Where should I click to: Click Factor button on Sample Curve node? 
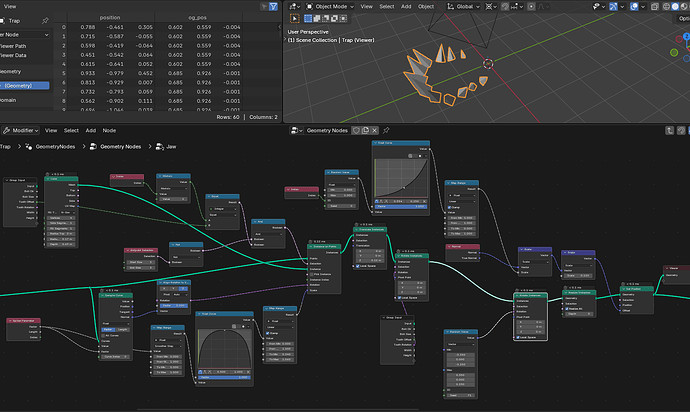pyautogui.click(x=107, y=329)
